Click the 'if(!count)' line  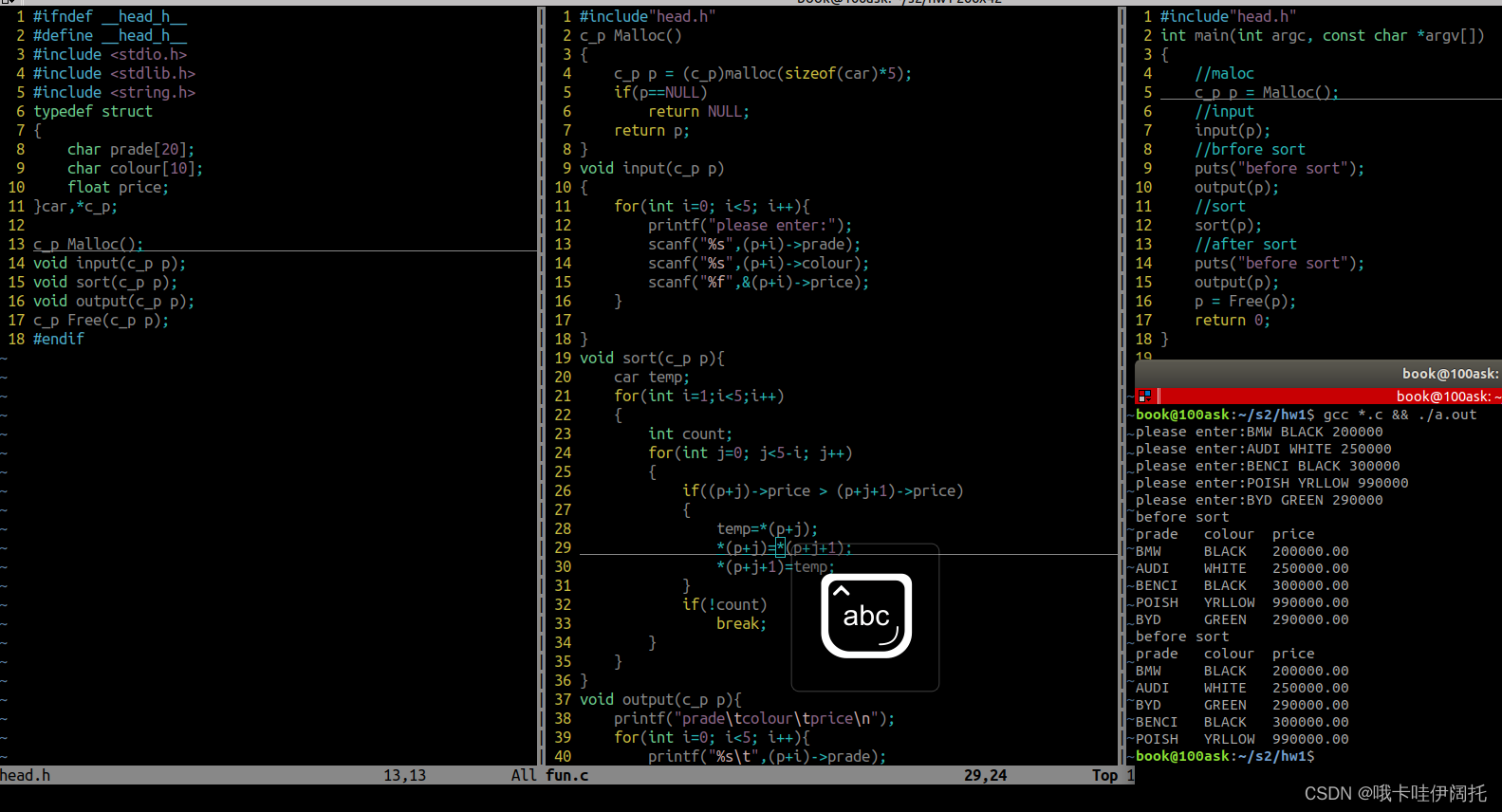coord(725,604)
